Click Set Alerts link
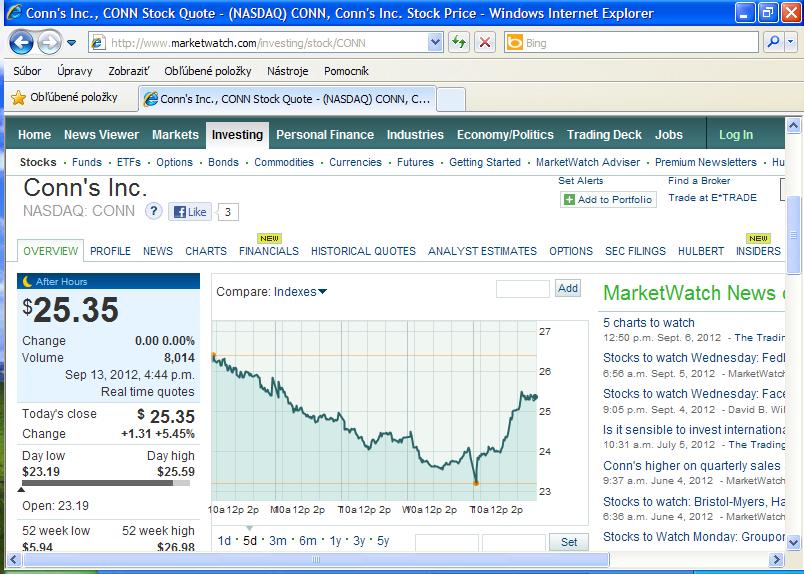This screenshot has height=574, width=804. click(x=580, y=181)
